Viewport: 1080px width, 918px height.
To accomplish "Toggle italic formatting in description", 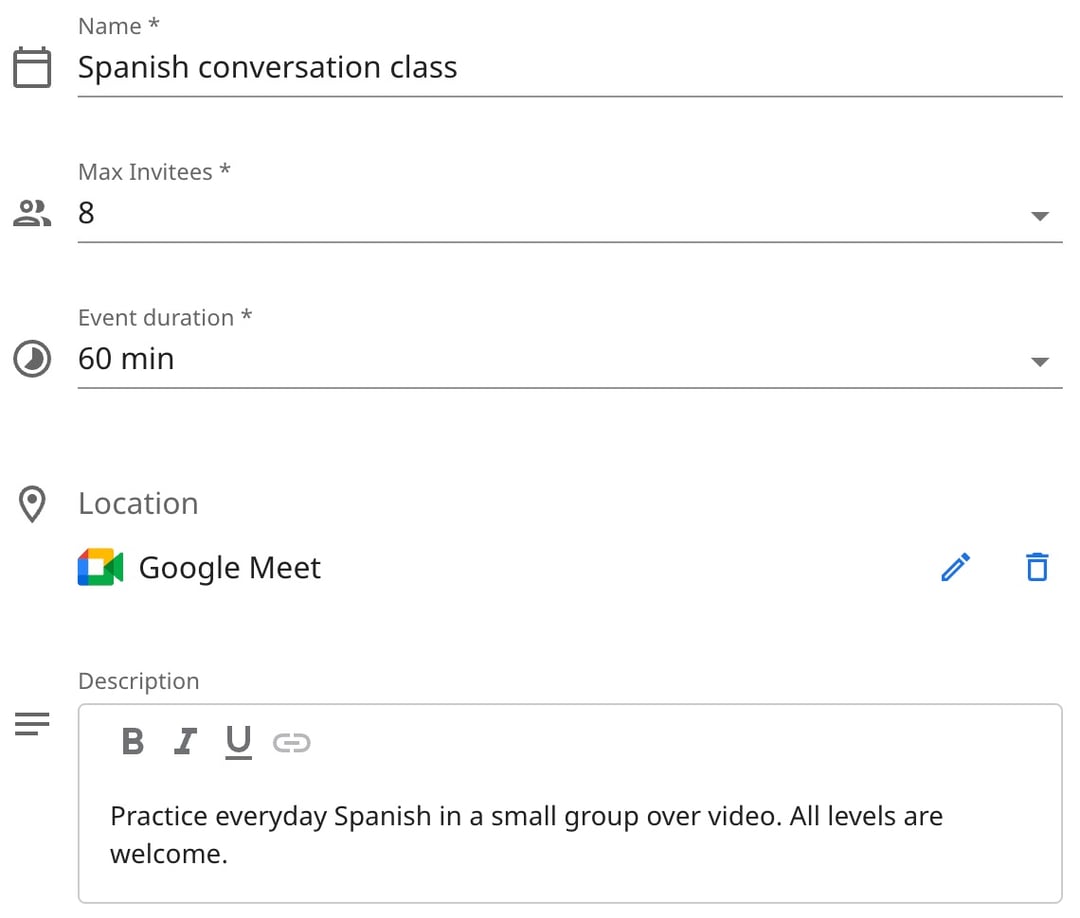I will (x=185, y=742).
